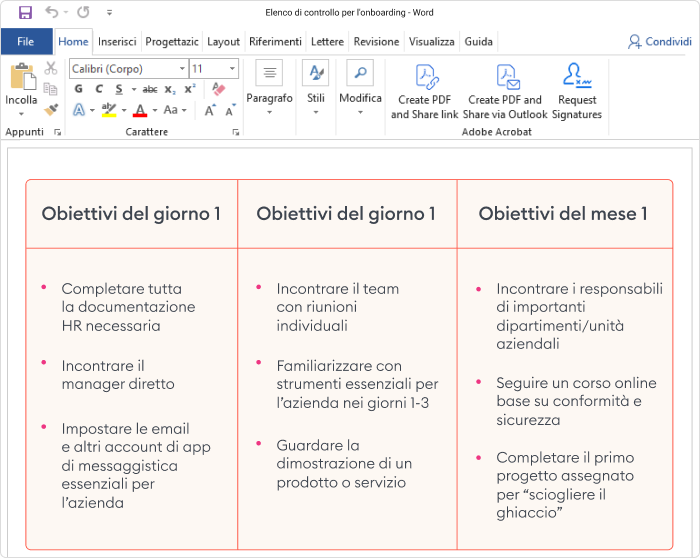Apply the red font color
Image resolution: width=700 pixels, height=558 pixels.
coord(140,109)
